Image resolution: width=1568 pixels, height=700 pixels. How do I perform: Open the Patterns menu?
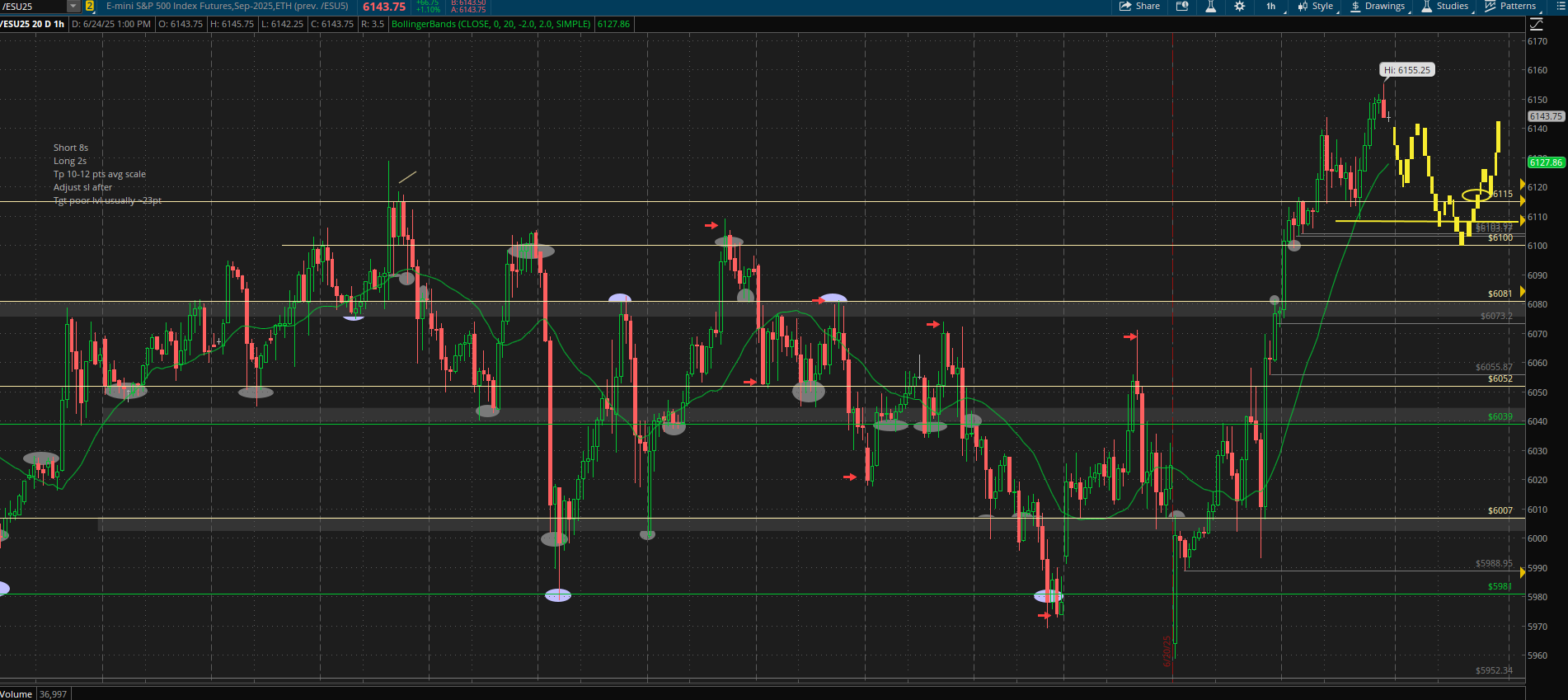click(x=1510, y=7)
